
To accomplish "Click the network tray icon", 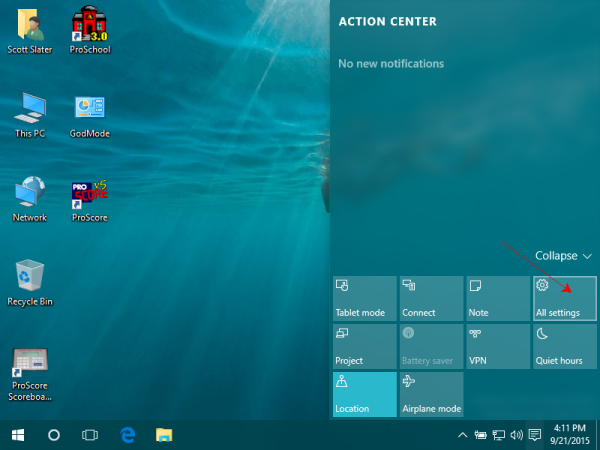I will pyautogui.click(x=499, y=435).
